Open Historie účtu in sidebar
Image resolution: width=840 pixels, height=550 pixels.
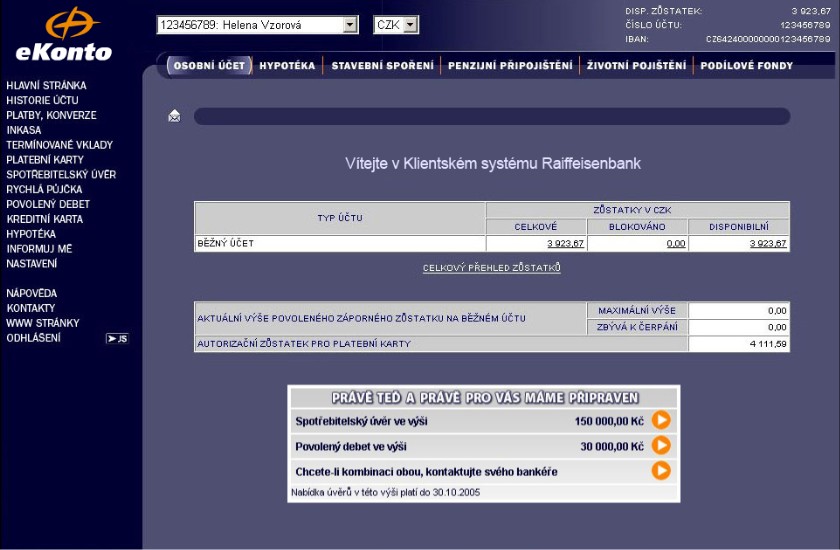pyautogui.click(x=42, y=100)
